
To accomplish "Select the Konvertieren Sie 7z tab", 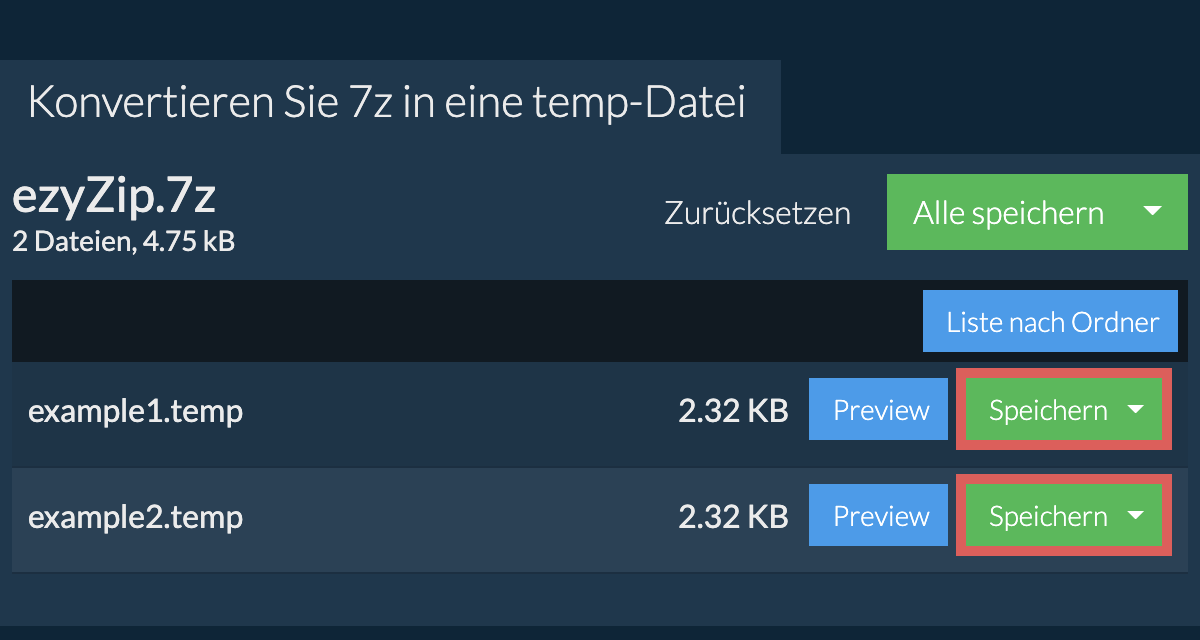I will click(388, 105).
